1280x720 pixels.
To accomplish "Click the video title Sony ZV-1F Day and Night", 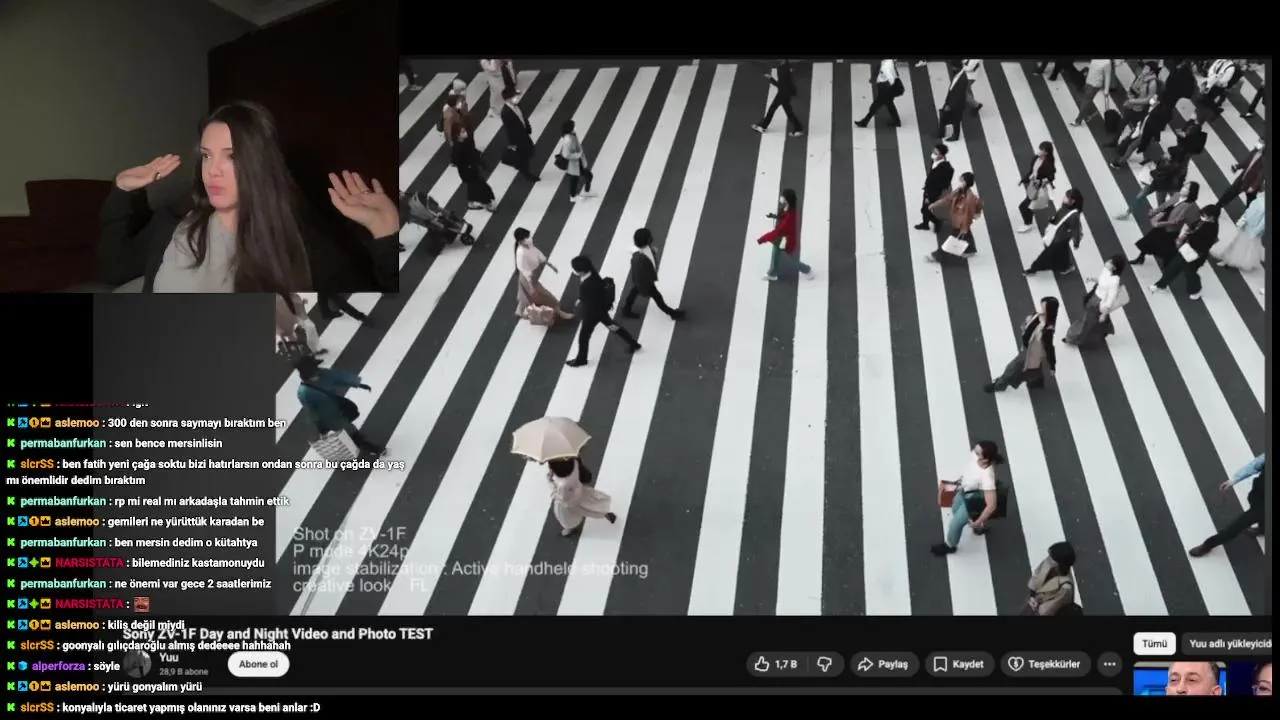I will coord(278,634).
